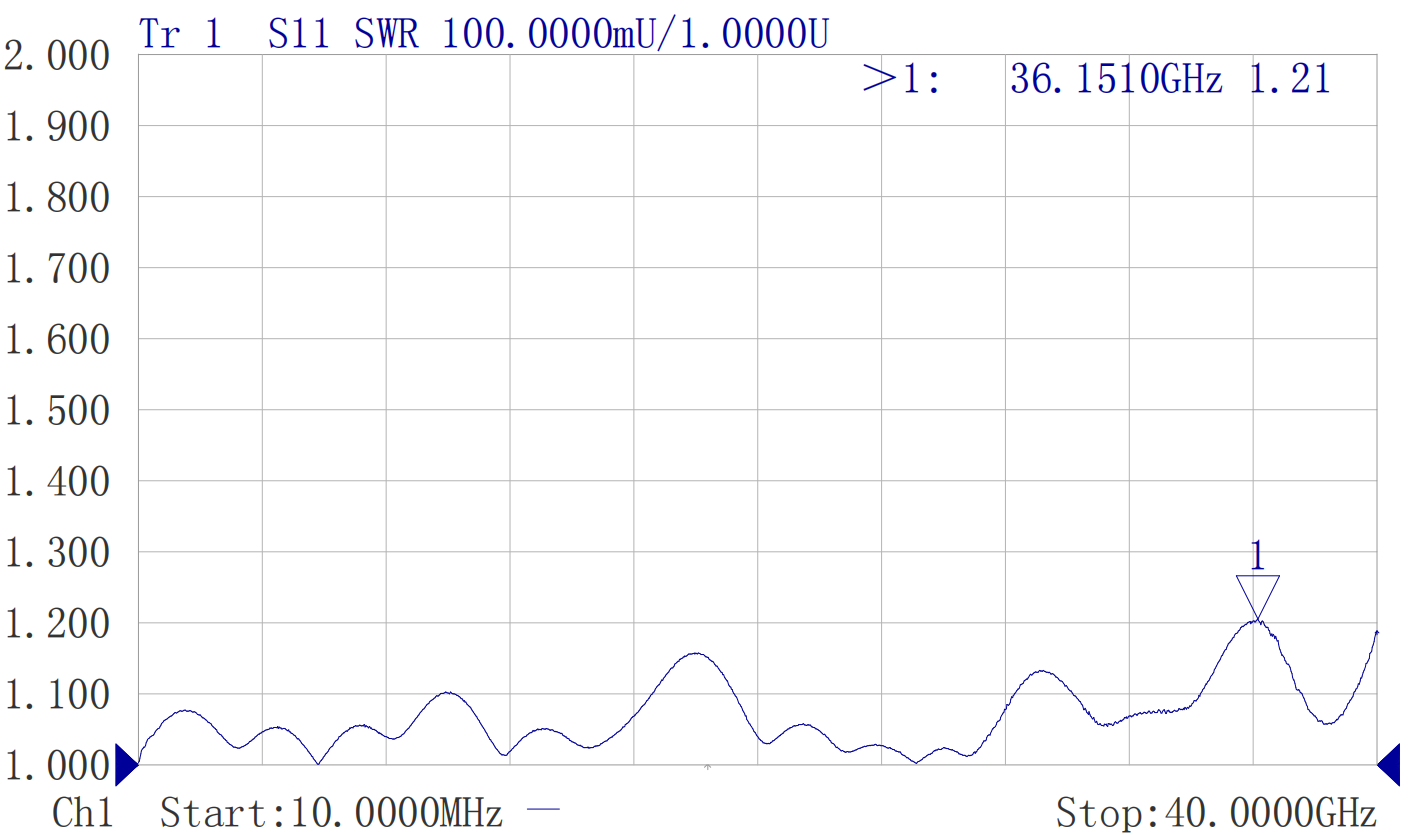
Task: Click the dash after the start frequency
Action: pyautogui.click(x=543, y=808)
